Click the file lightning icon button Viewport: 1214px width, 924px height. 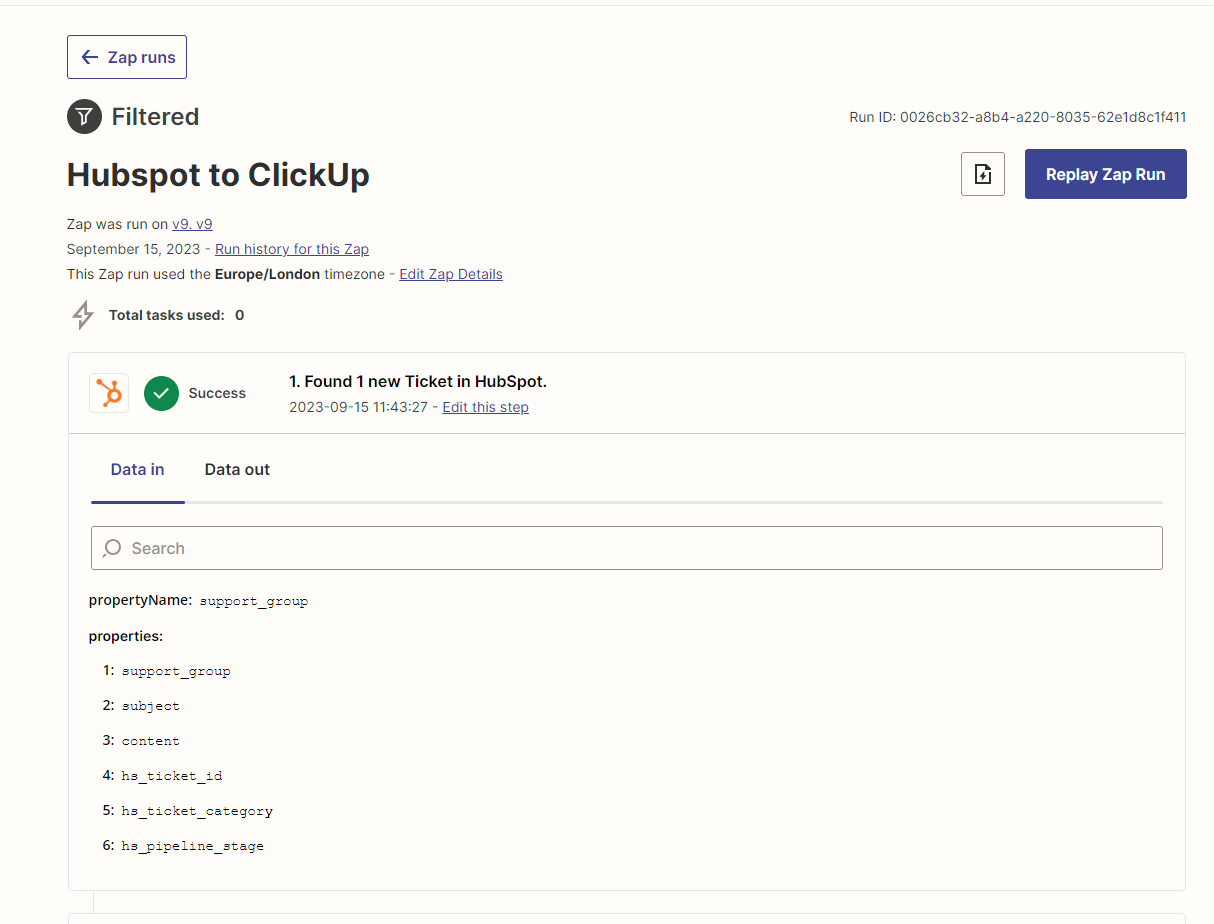point(982,174)
